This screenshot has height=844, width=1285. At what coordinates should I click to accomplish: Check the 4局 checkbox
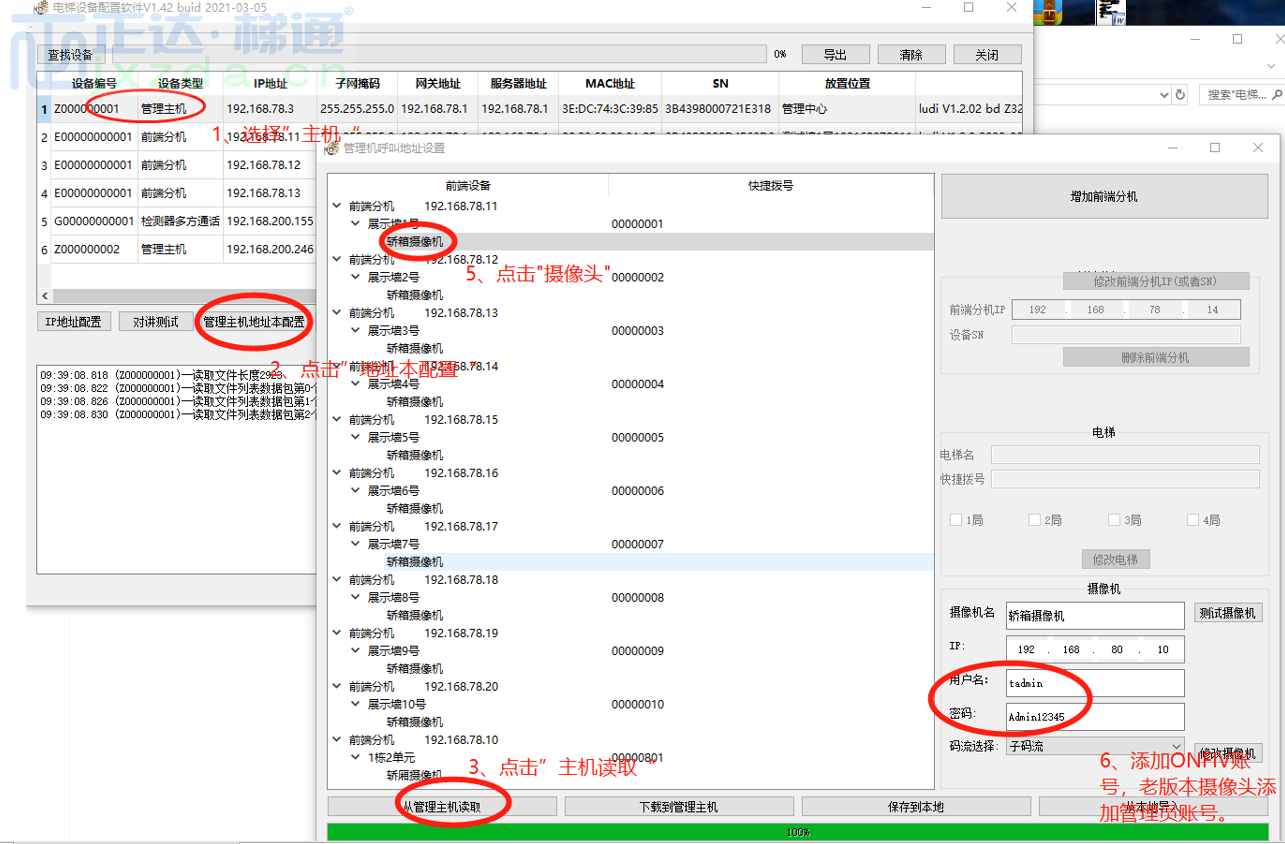(x=1192, y=520)
